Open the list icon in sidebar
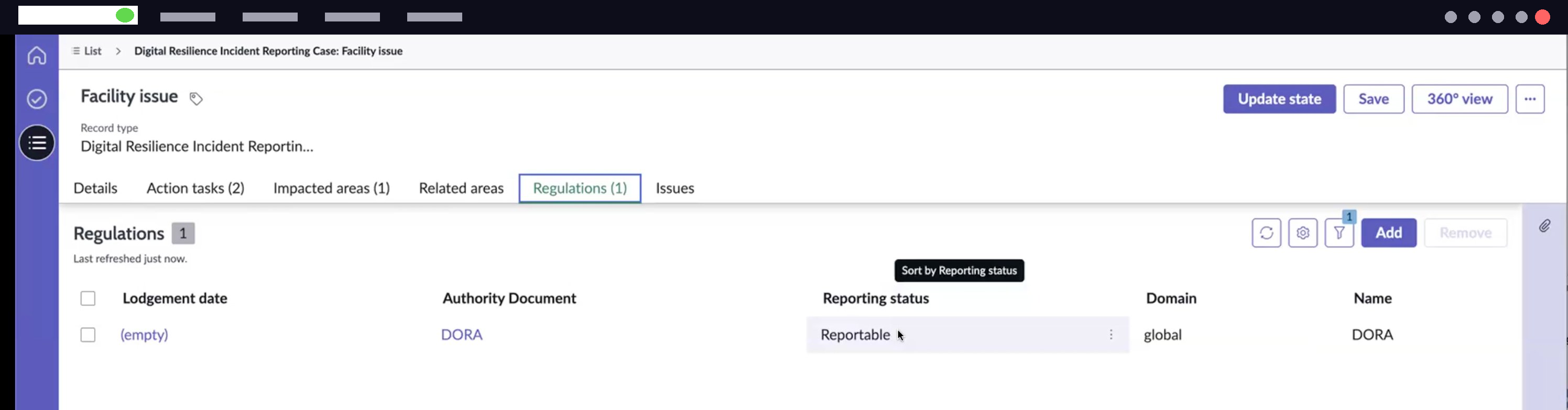The height and width of the screenshot is (410, 1568). pos(37,143)
